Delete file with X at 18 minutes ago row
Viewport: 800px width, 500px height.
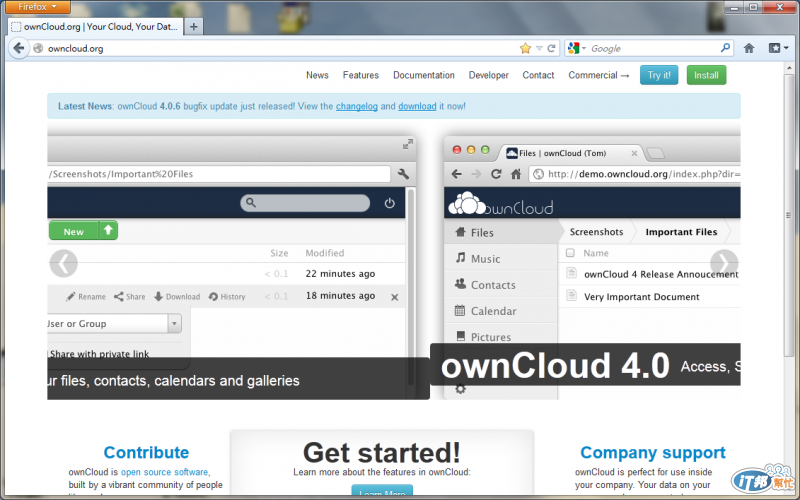click(x=394, y=297)
